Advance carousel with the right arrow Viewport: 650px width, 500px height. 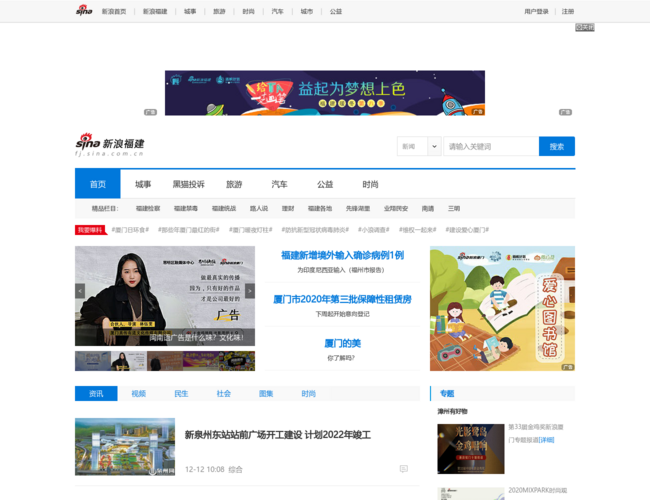coord(249,291)
